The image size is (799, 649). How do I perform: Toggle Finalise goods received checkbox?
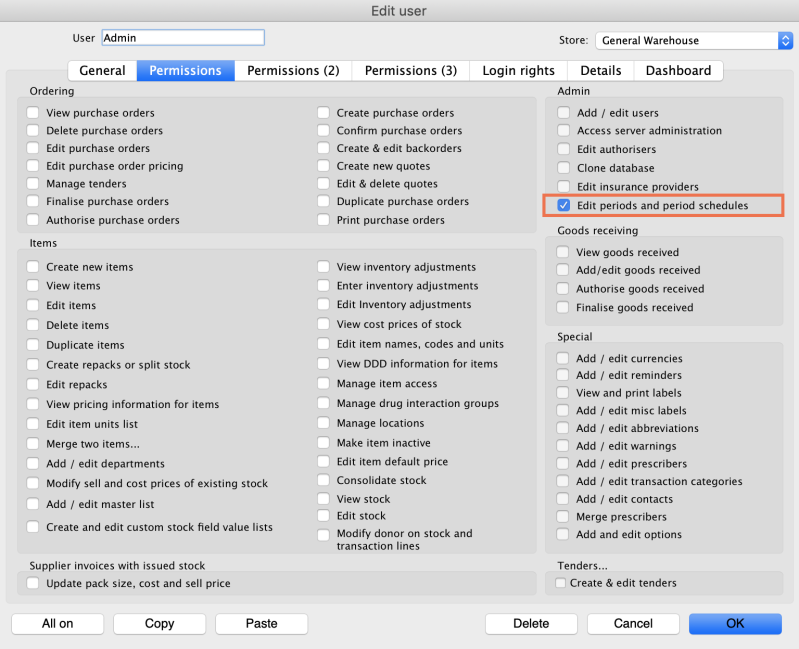click(x=563, y=307)
